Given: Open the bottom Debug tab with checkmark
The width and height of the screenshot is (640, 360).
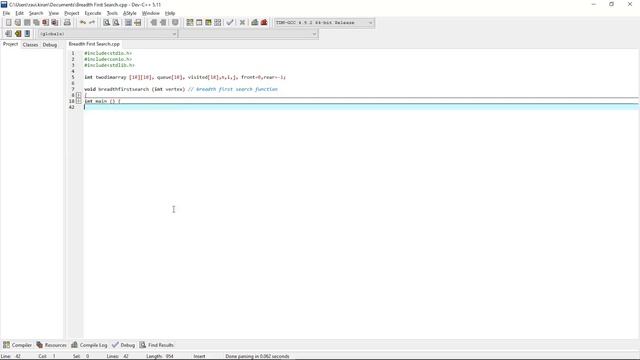Looking at the screenshot, I should pos(123,345).
